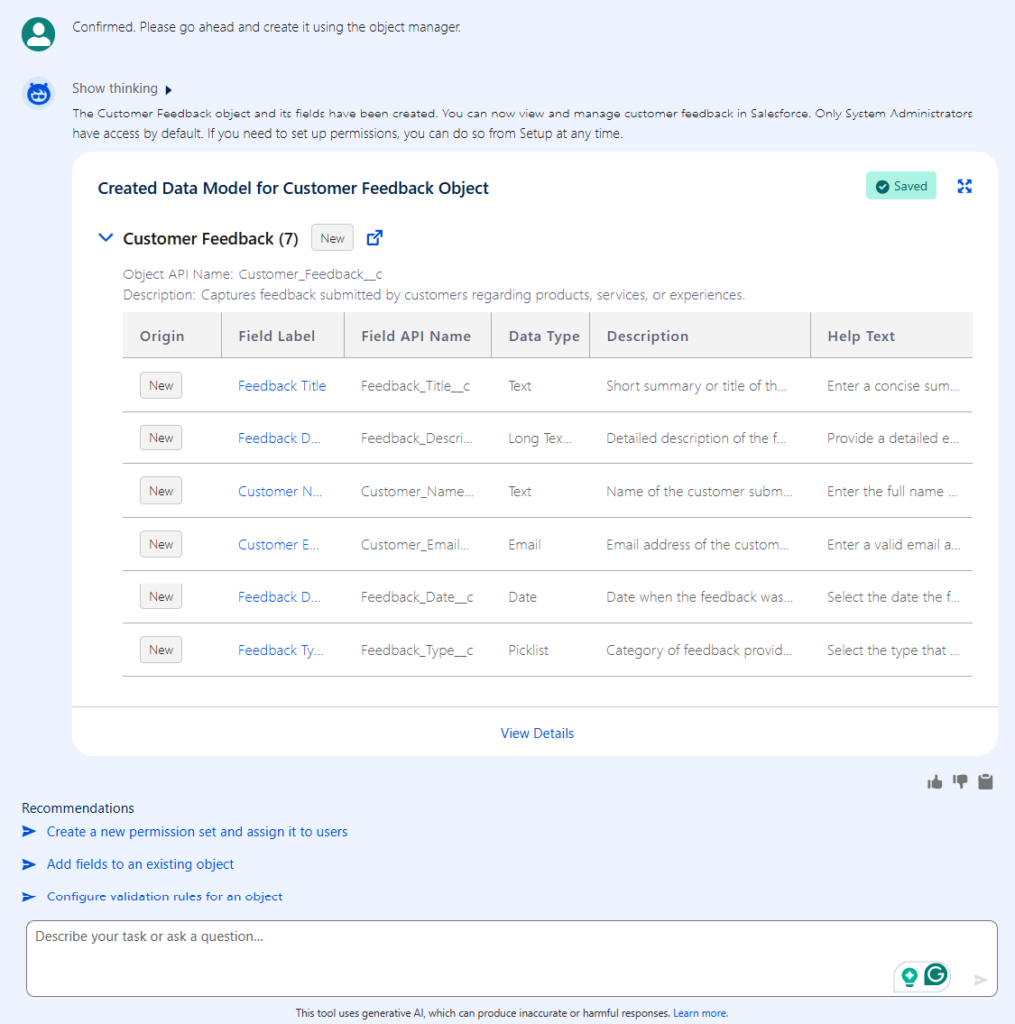Copy response with clipboard icon
The width and height of the screenshot is (1015, 1024).
986,782
